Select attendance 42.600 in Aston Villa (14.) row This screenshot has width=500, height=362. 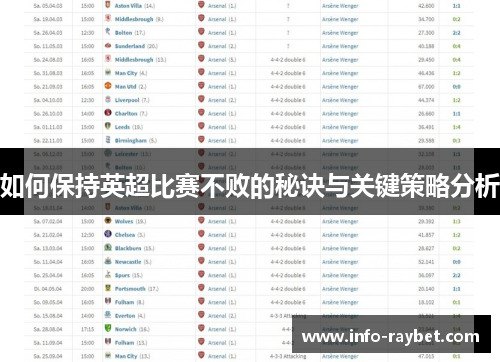[x=426, y=6]
